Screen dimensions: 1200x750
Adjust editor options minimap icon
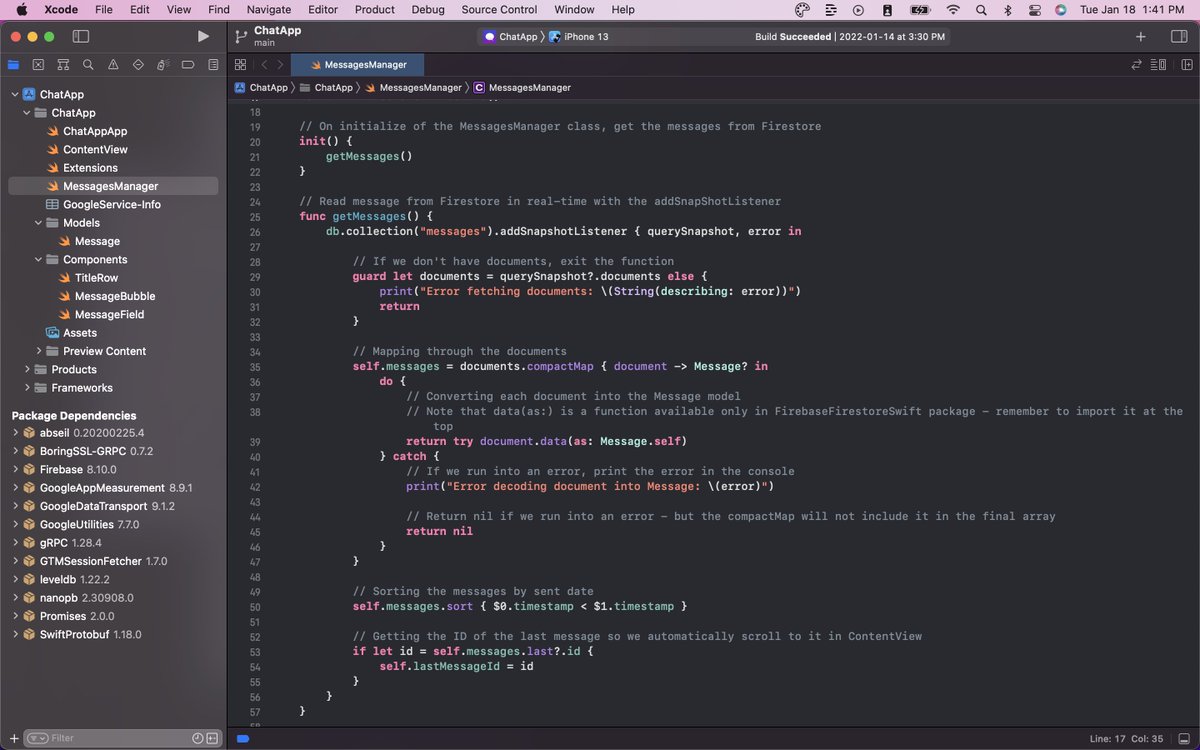[x=1158, y=65]
